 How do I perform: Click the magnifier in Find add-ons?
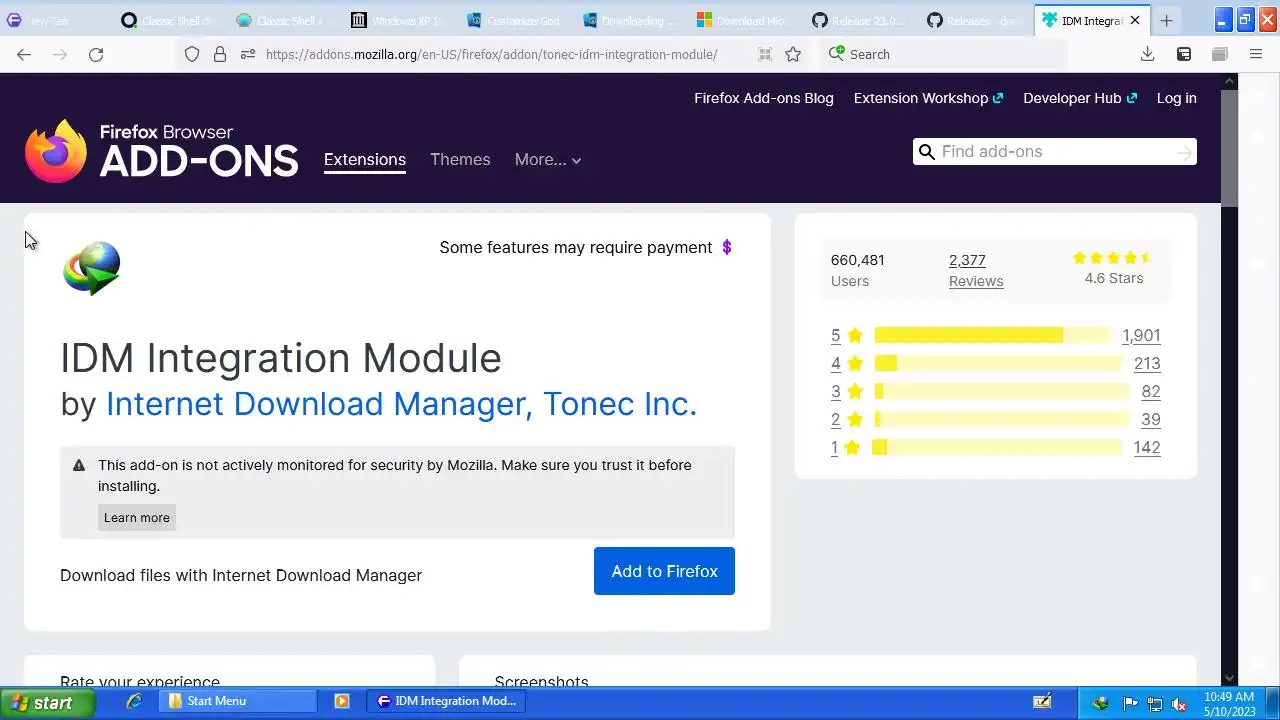tap(926, 152)
